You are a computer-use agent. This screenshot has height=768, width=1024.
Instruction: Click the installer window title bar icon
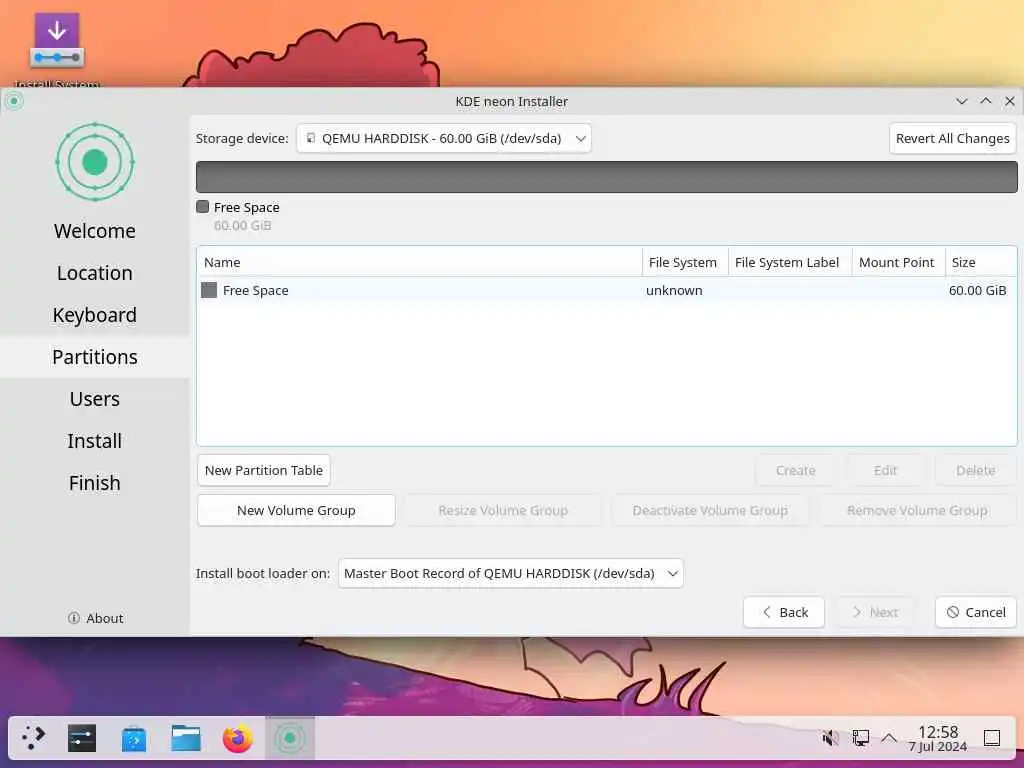14,101
